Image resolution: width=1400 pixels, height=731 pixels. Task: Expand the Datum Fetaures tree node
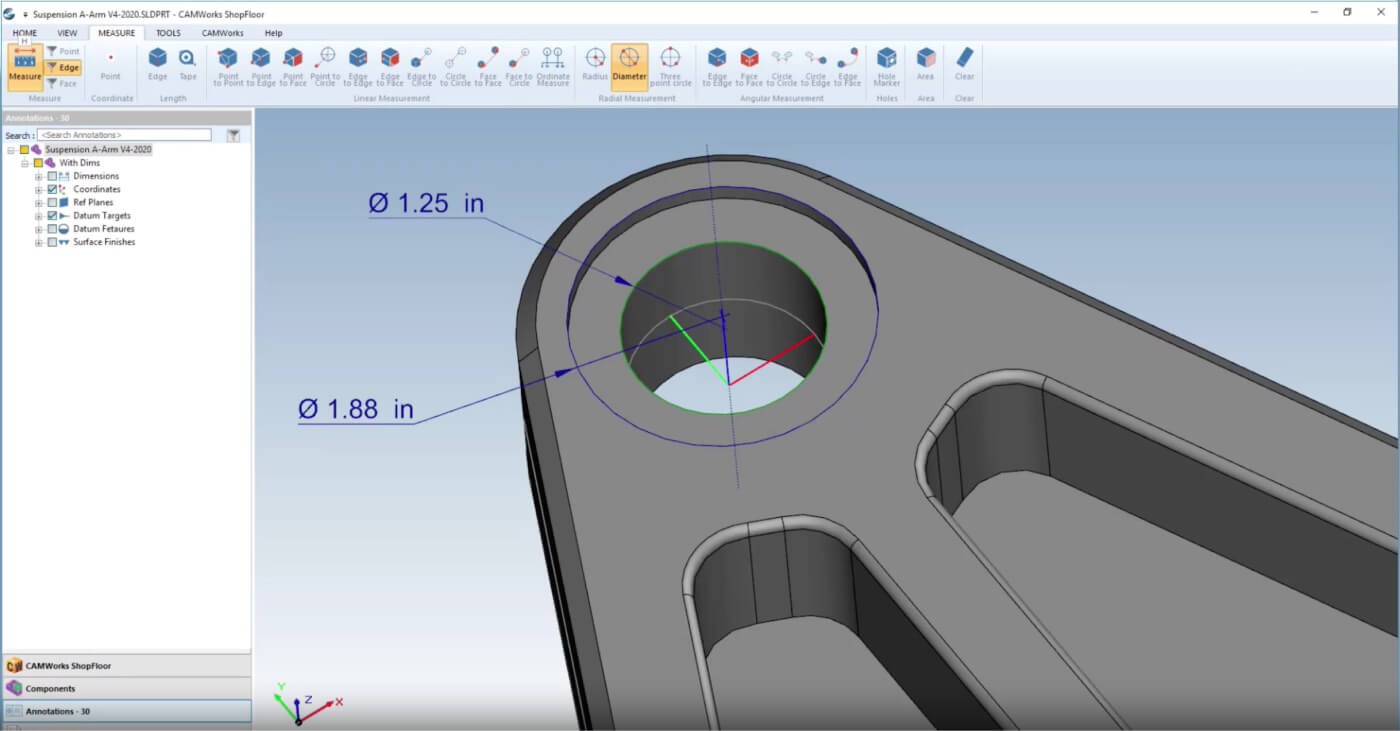coord(39,229)
